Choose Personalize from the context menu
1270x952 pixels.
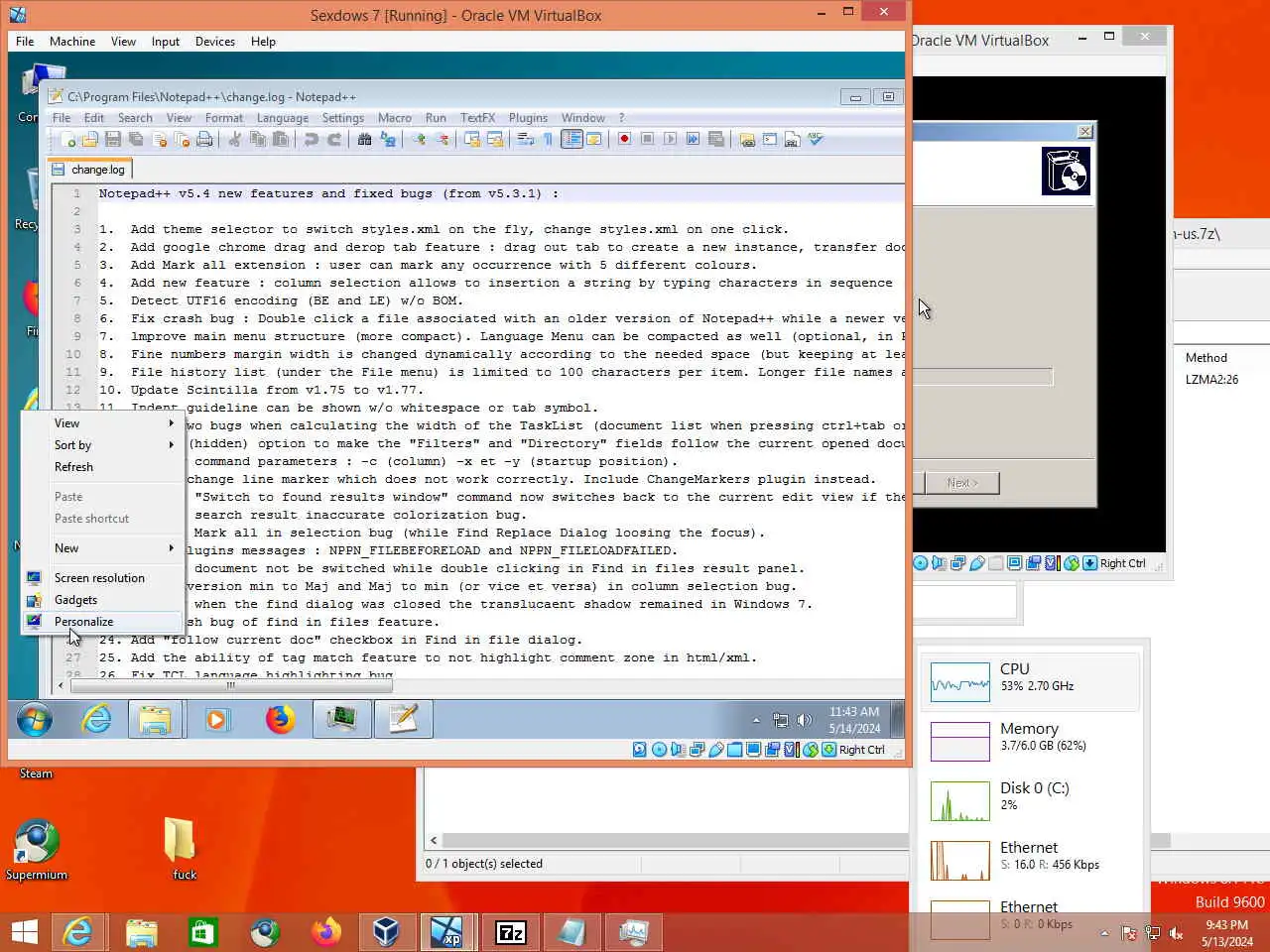click(x=103, y=622)
